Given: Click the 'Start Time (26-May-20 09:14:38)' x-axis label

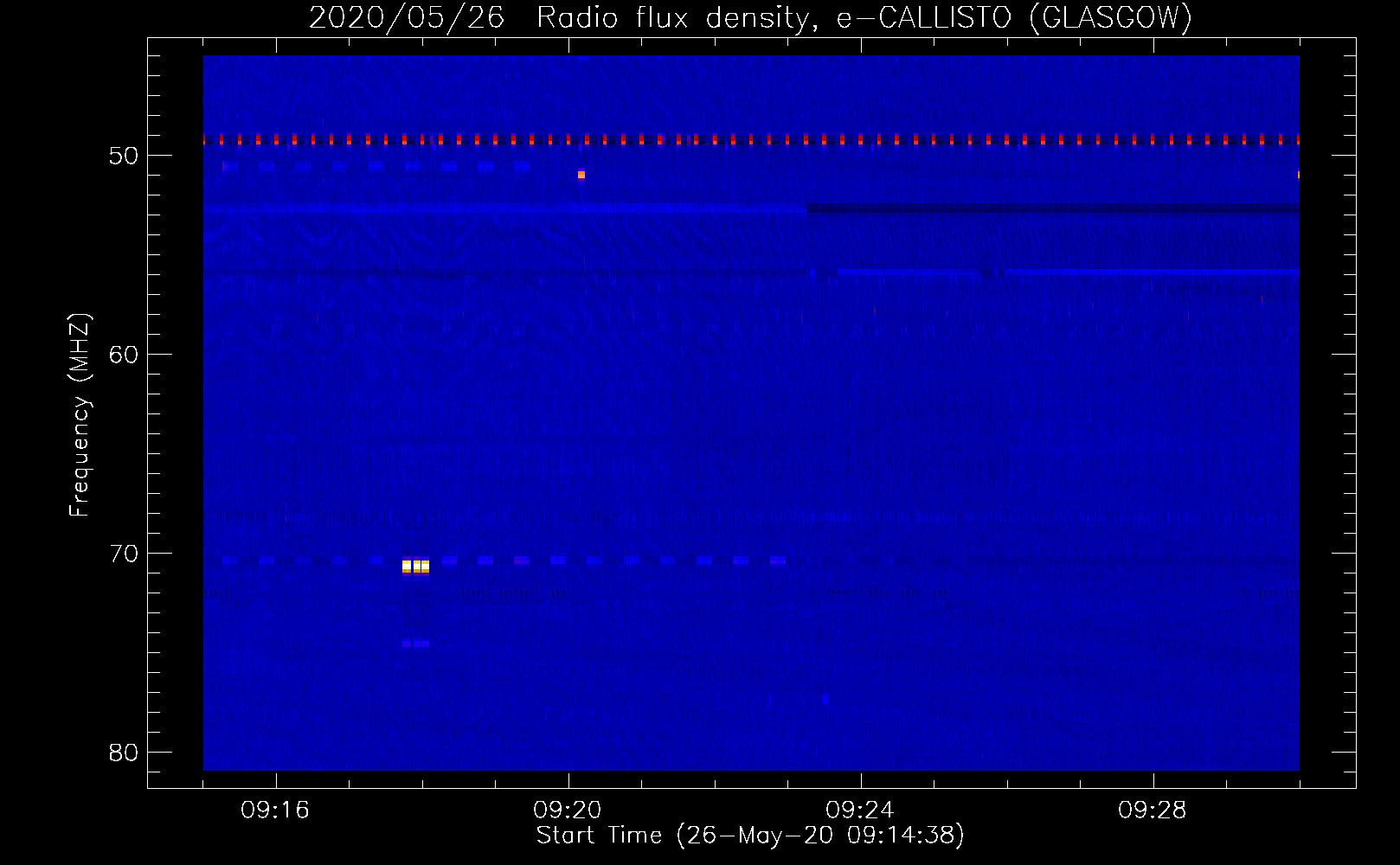Looking at the screenshot, I should pyautogui.click(x=750, y=836).
